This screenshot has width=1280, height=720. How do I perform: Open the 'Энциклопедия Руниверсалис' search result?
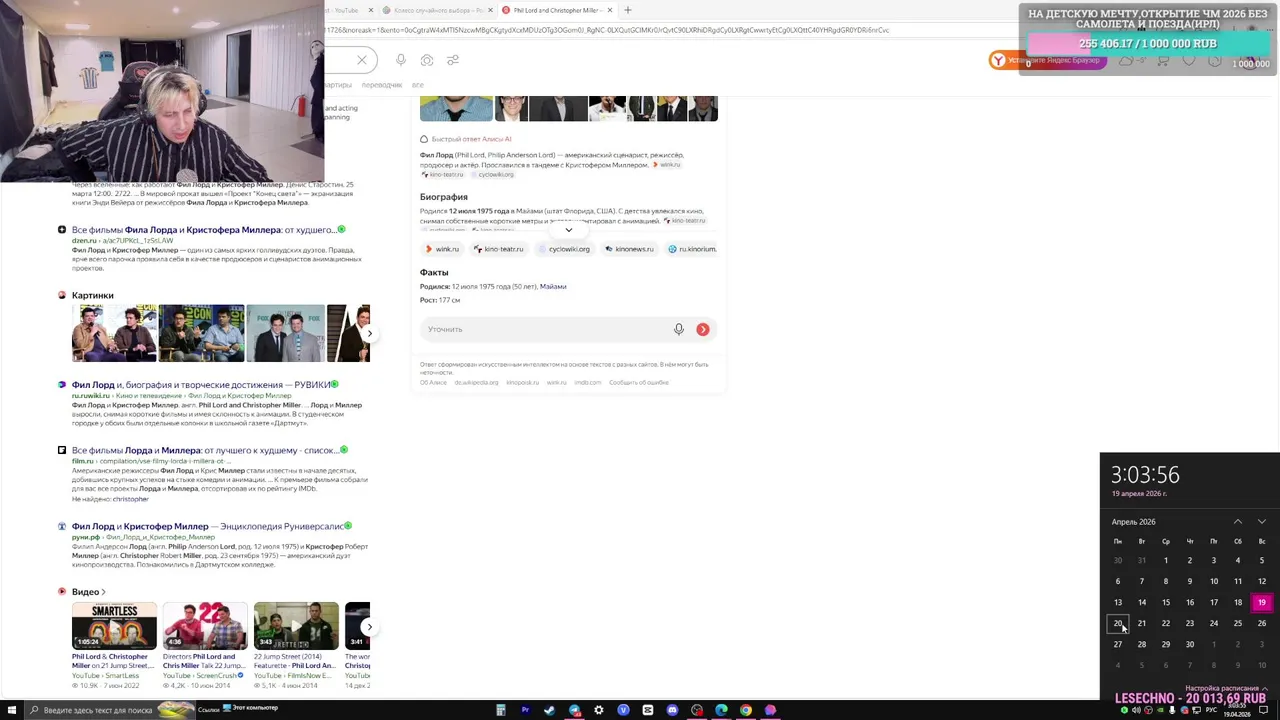tap(208, 526)
